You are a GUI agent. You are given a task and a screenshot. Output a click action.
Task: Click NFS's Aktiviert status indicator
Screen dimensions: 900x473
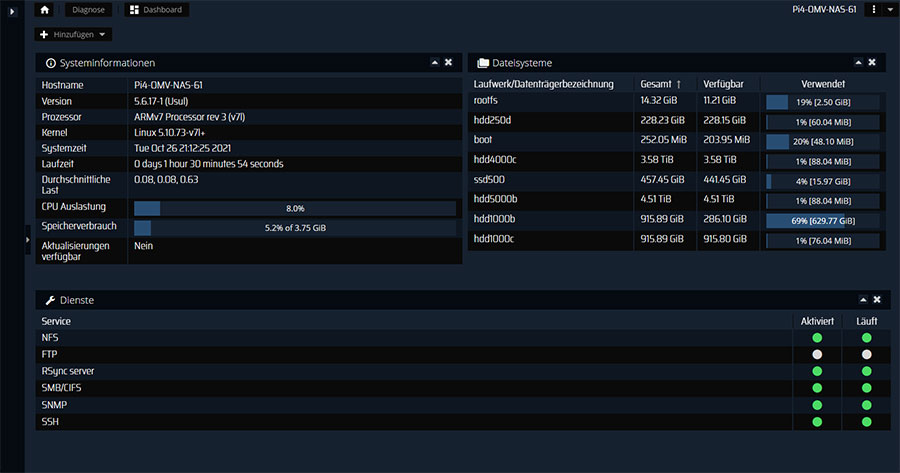(816, 338)
